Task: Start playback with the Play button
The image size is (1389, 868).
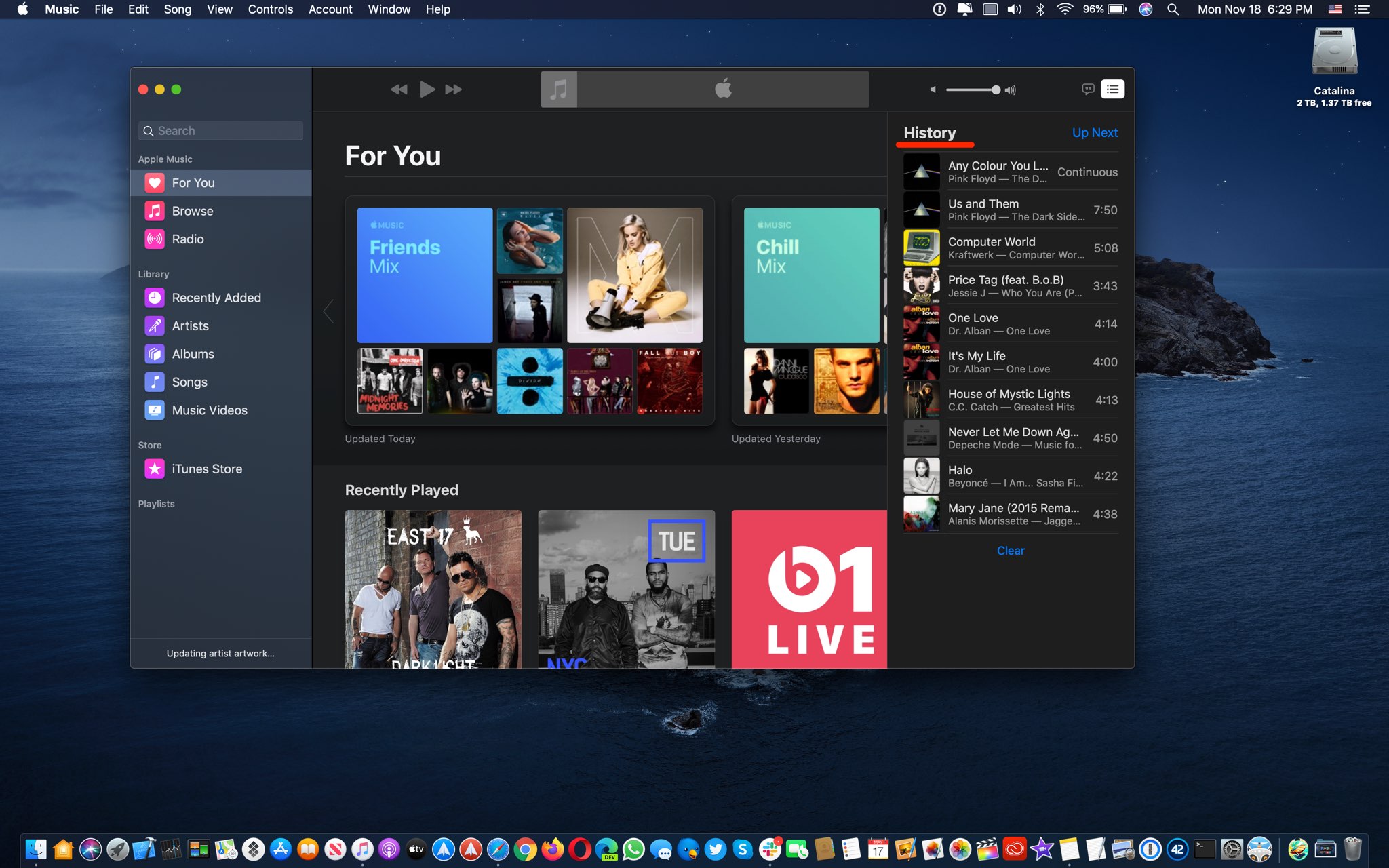Action: [427, 90]
